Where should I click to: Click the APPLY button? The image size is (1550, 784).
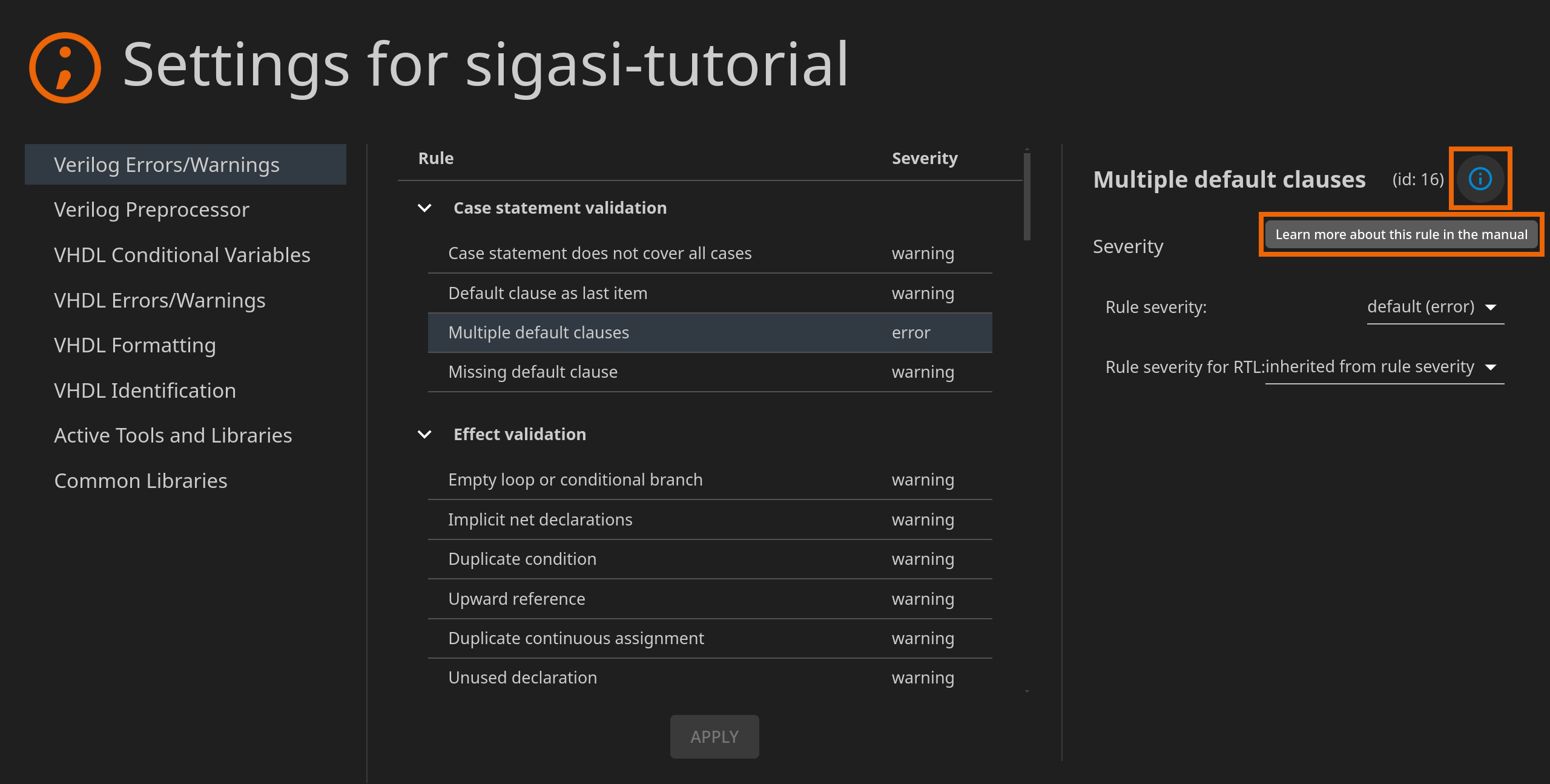(714, 737)
